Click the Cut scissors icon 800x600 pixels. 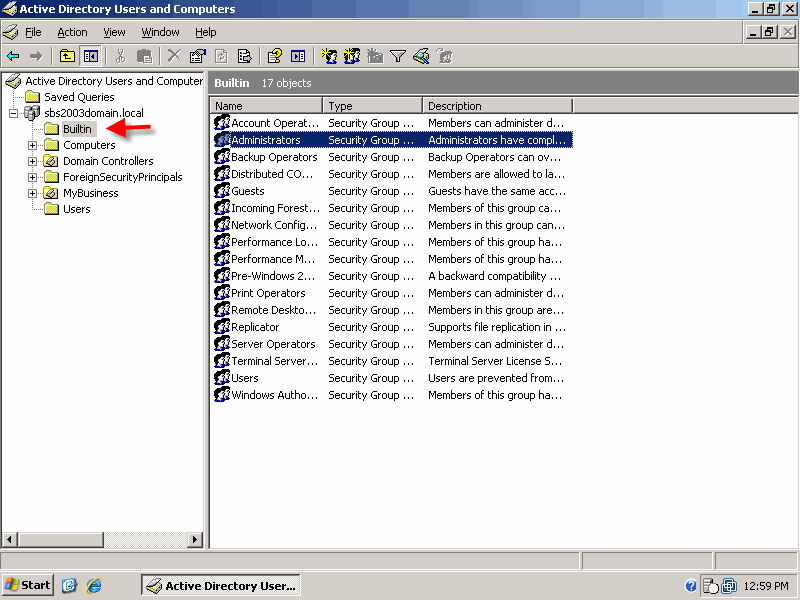120,56
